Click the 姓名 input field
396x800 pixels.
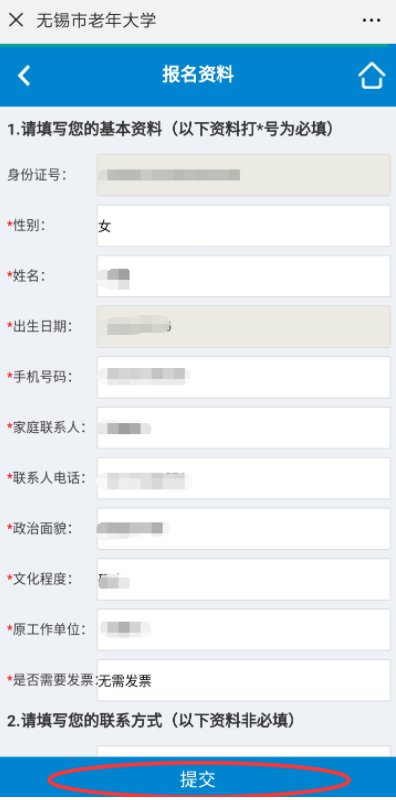(243, 276)
